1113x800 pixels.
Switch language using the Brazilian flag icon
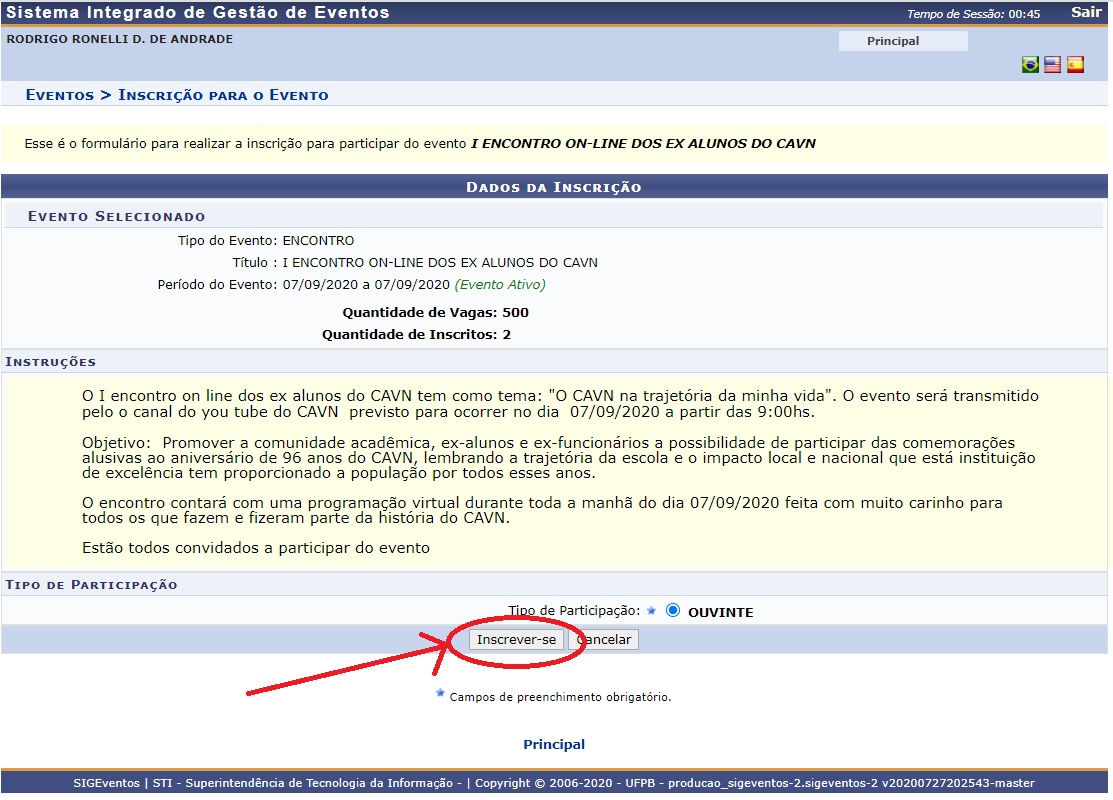pos(1030,65)
